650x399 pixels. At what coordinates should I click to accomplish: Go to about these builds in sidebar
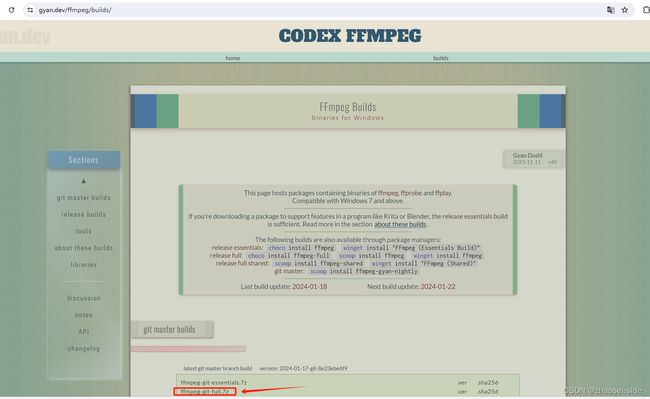(x=84, y=248)
